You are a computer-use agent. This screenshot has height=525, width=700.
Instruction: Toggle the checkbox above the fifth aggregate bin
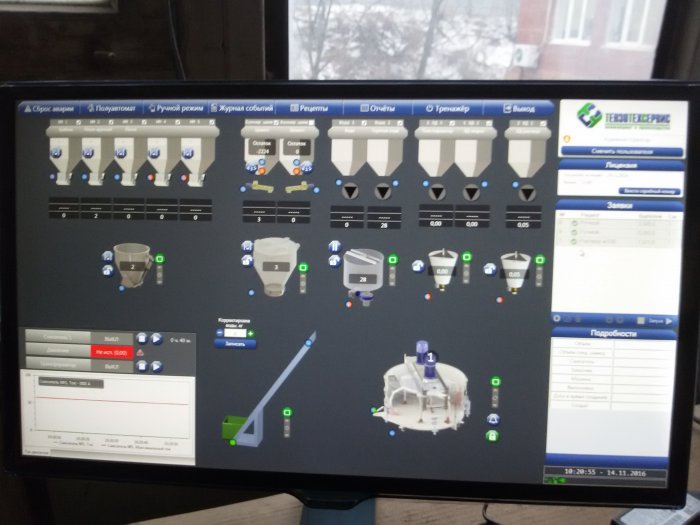pos(212,122)
